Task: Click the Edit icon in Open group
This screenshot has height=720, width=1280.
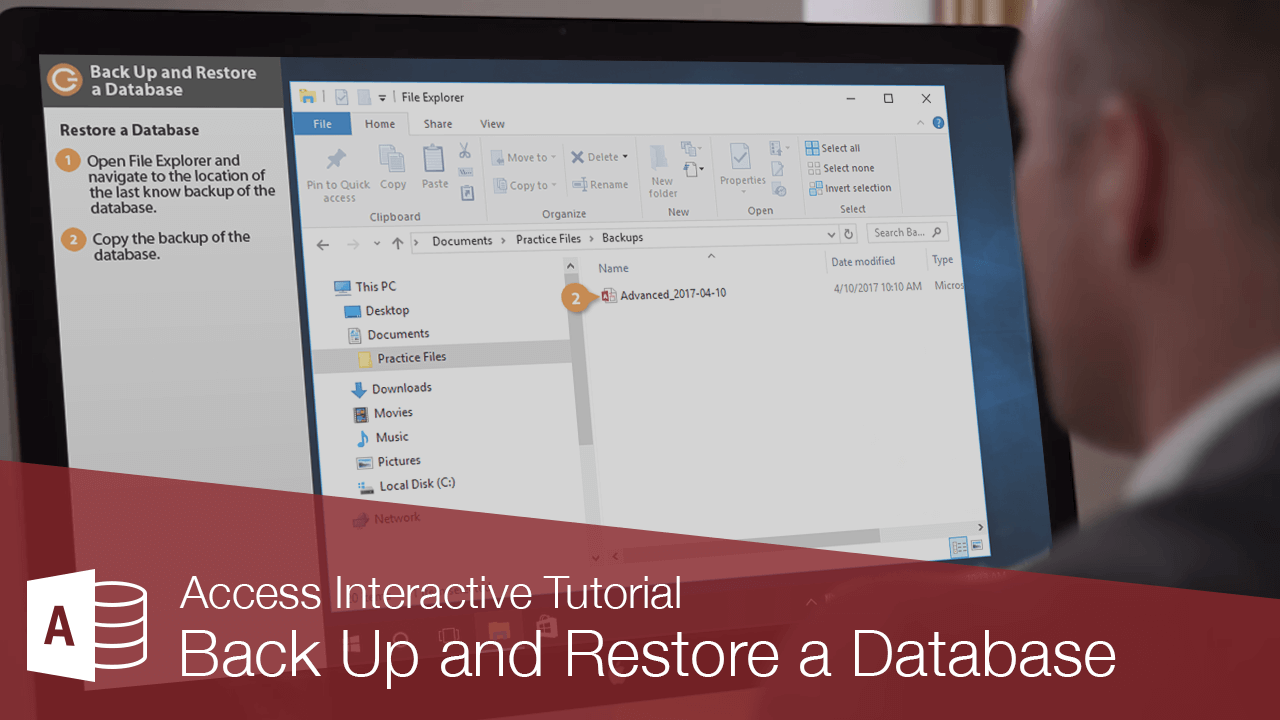Action: click(777, 169)
